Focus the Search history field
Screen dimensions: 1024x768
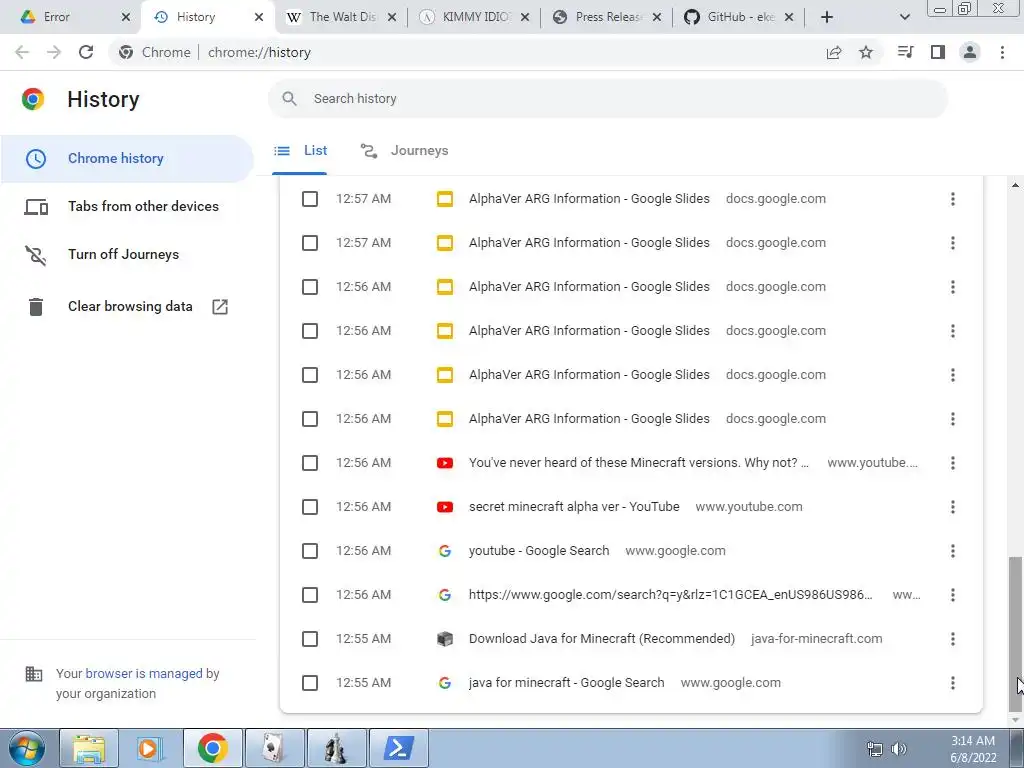[x=607, y=99]
